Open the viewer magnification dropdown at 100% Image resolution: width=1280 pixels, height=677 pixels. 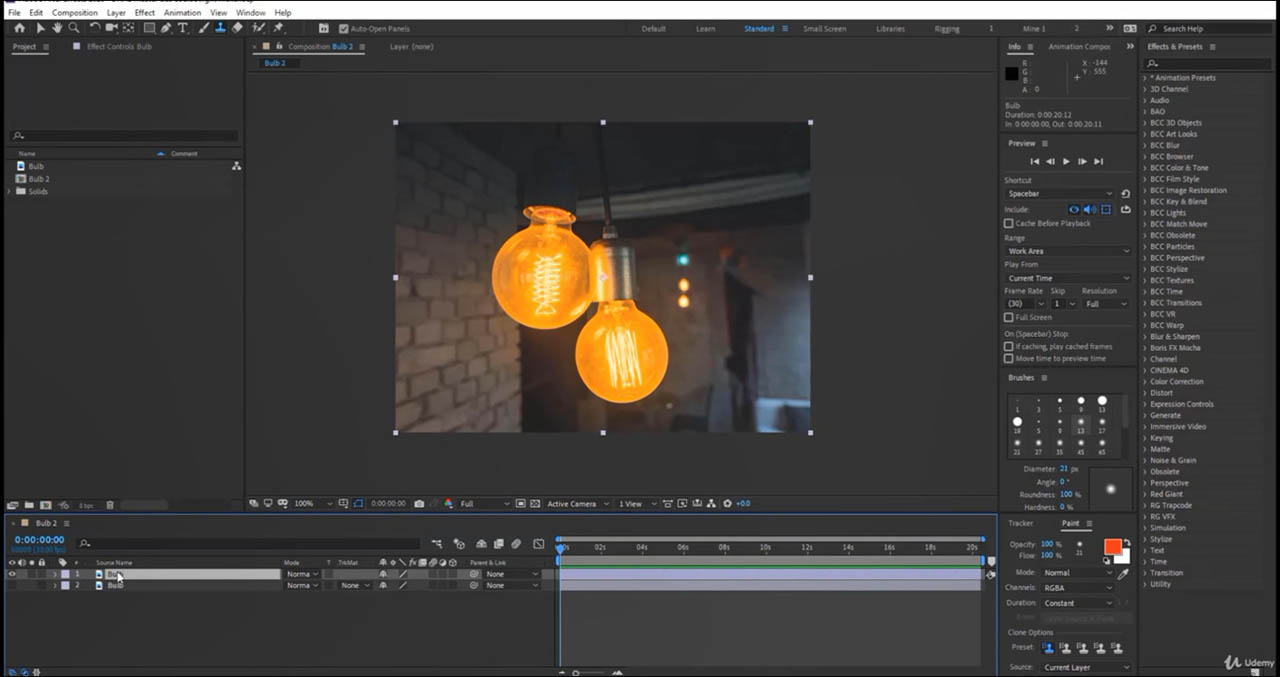point(308,504)
